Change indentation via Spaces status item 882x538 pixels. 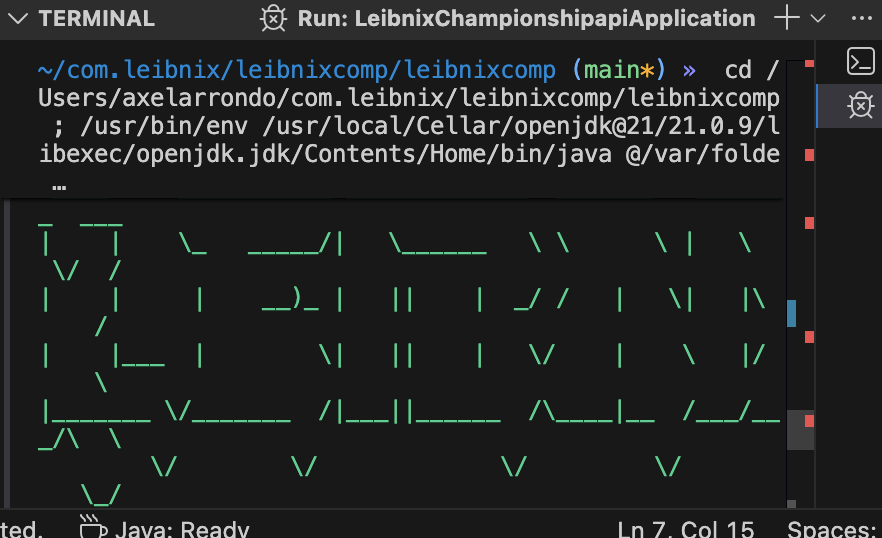[834, 529]
